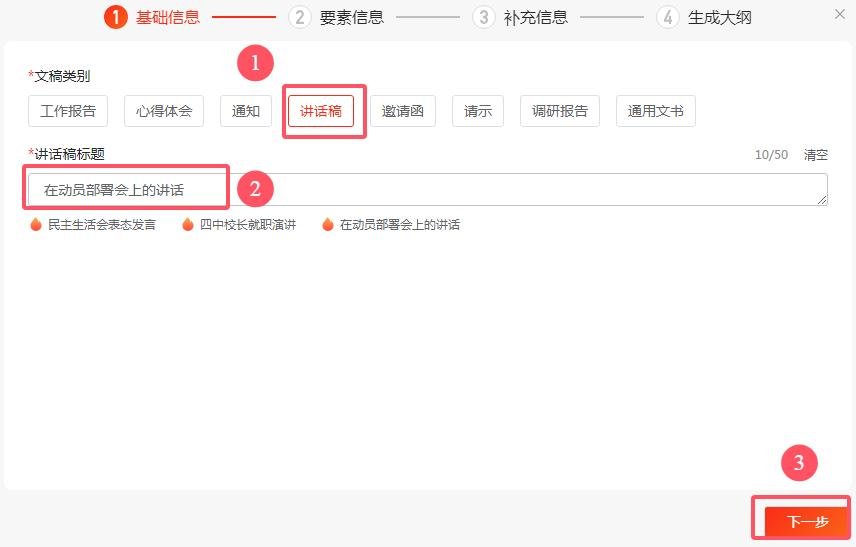Choose the 调研报告 category
Viewport: 856px width, 547px height.
click(x=560, y=111)
